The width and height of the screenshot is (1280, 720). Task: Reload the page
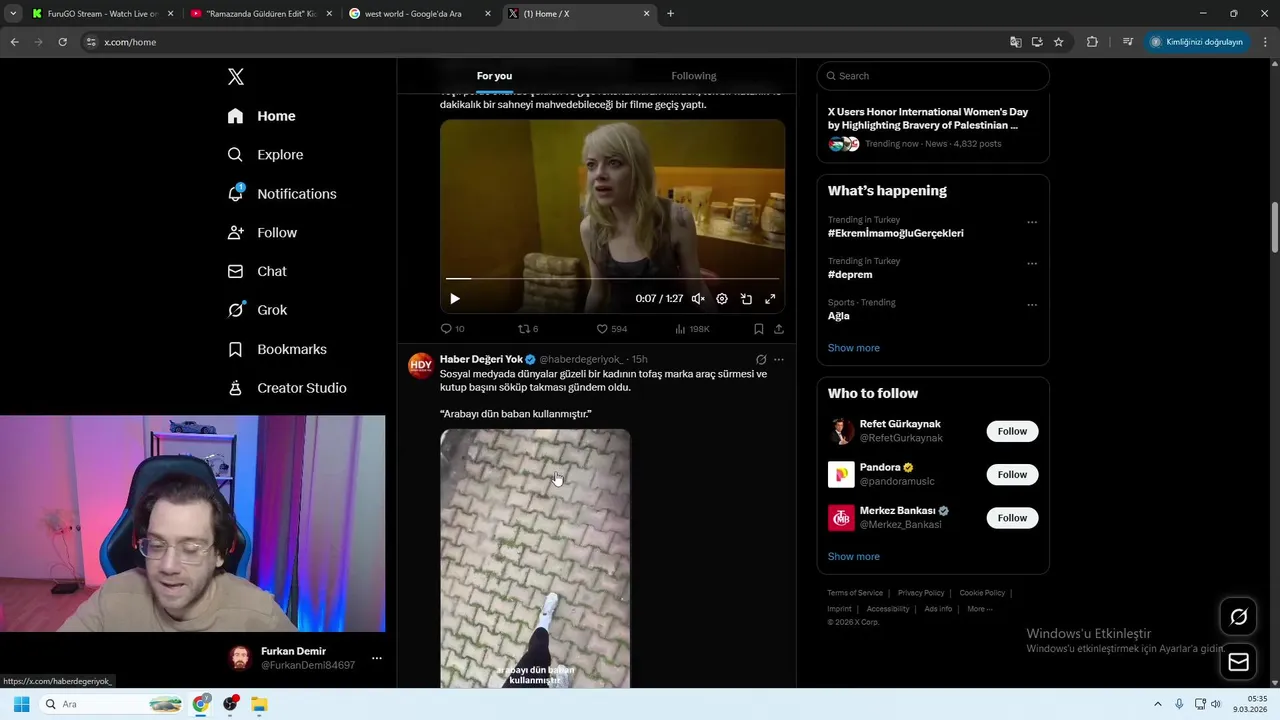click(62, 42)
